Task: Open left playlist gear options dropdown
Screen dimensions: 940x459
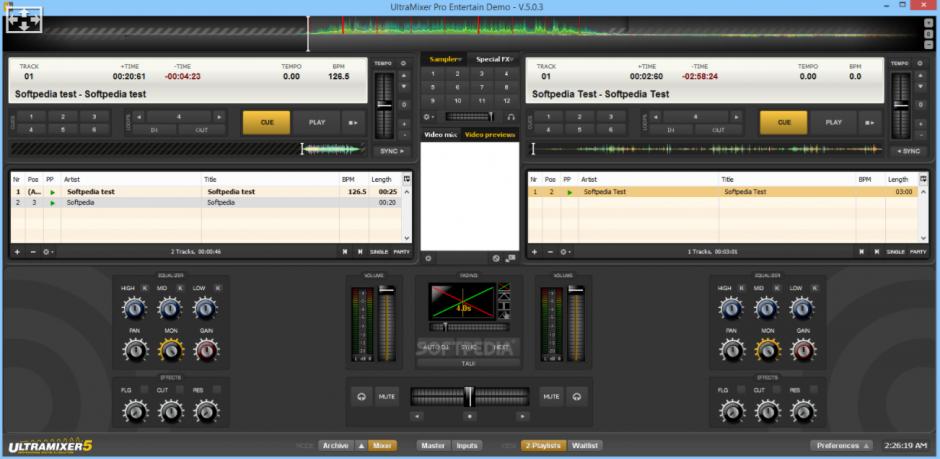Action: pyautogui.click(x=49, y=252)
